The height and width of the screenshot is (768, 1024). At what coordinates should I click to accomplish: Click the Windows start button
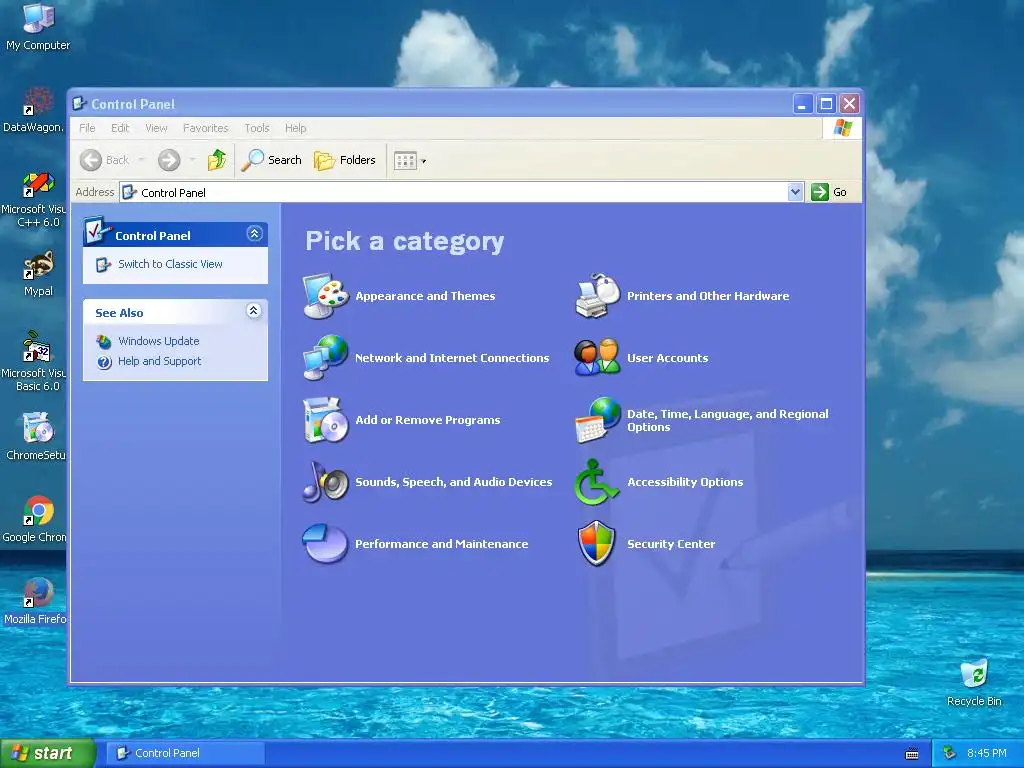click(x=47, y=753)
